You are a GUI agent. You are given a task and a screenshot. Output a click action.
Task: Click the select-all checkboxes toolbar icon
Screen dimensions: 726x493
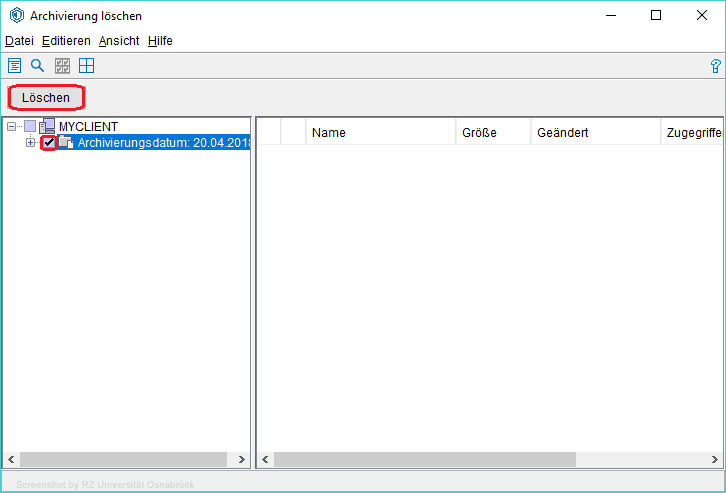[x=62, y=66]
